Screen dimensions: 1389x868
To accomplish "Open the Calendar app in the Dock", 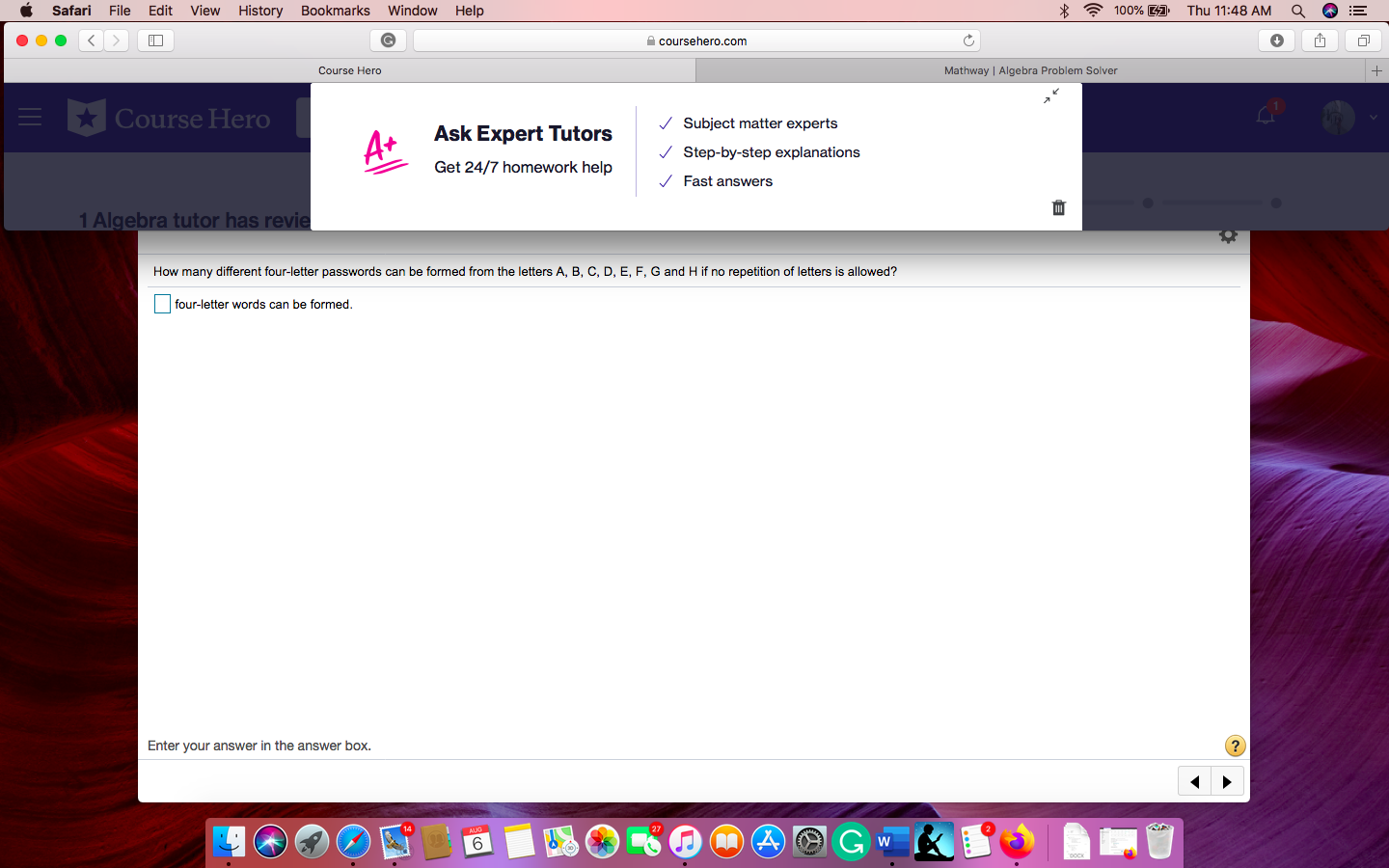I will pyautogui.click(x=477, y=842).
